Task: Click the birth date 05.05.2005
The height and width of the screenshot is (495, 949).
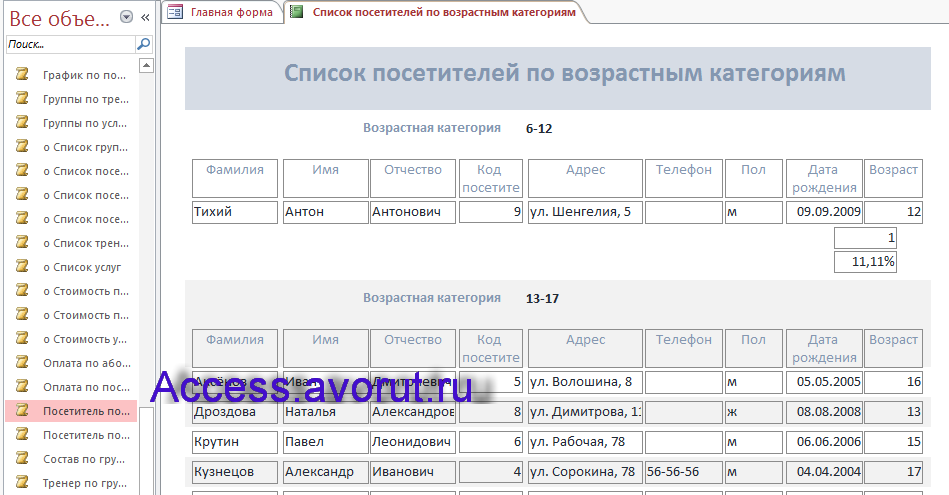Action: (824, 382)
